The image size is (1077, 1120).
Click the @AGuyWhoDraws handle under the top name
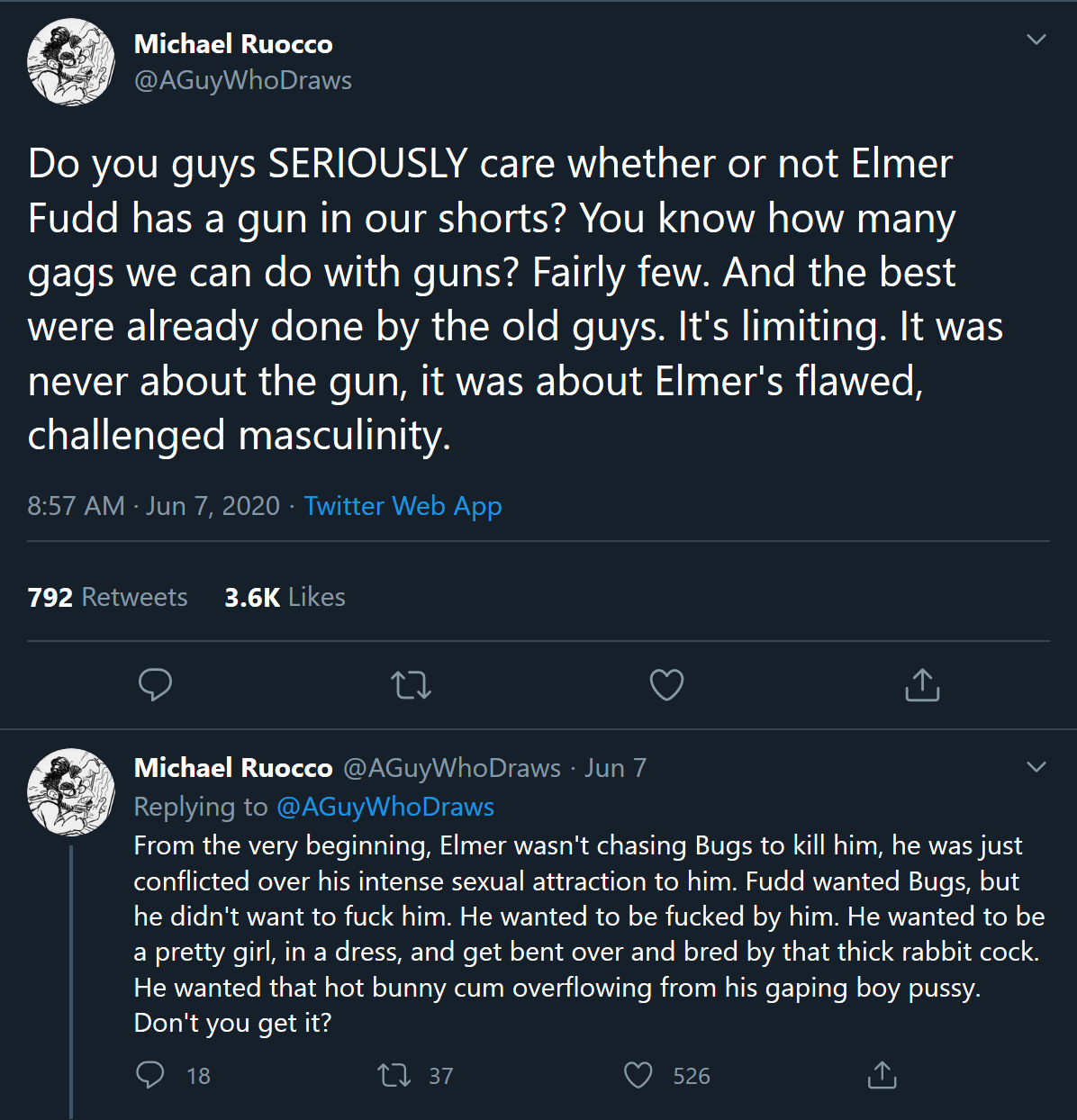[243, 80]
